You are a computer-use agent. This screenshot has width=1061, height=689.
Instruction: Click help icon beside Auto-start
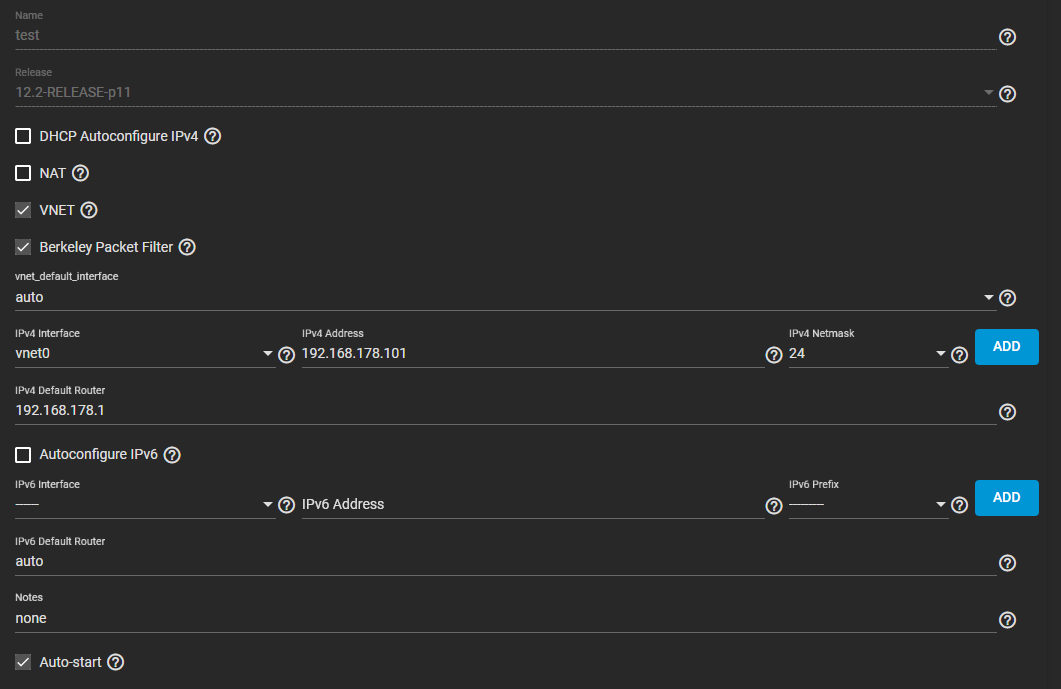(x=116, y=662)
